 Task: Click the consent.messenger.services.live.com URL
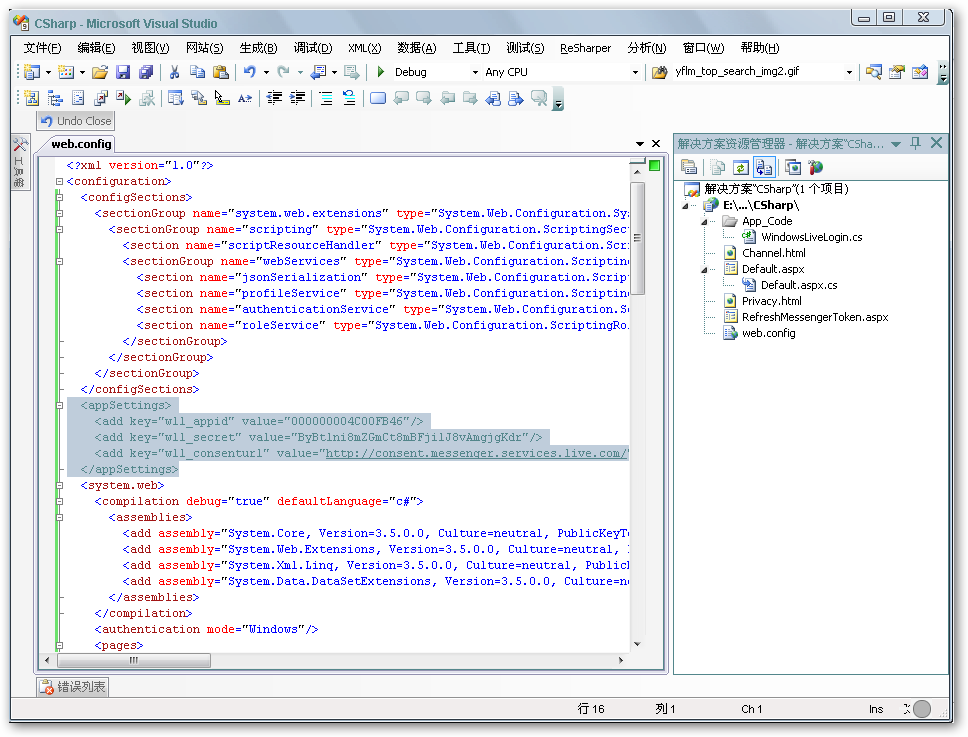(477, 453)
